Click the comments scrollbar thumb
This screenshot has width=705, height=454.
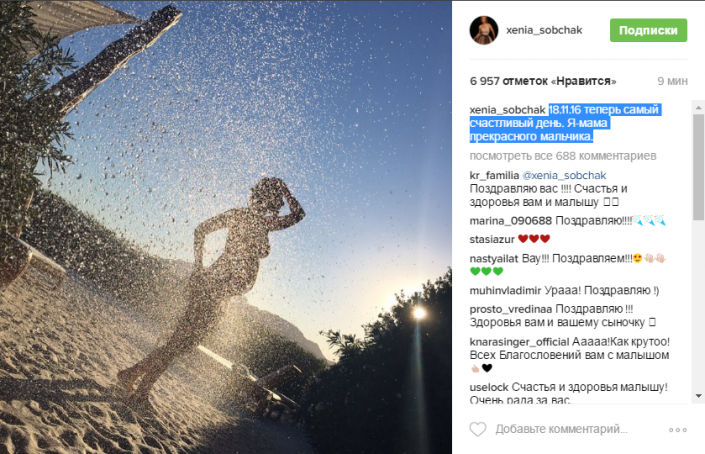(x=698, y=166)
